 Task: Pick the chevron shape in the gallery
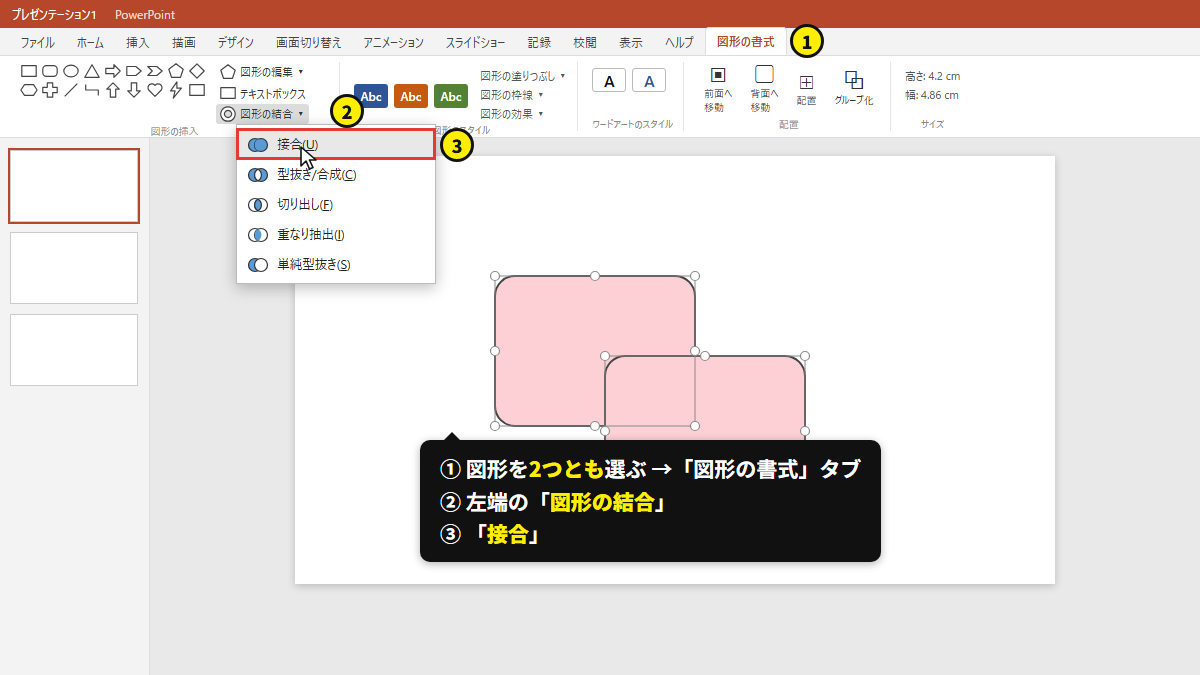coord(155,71)
